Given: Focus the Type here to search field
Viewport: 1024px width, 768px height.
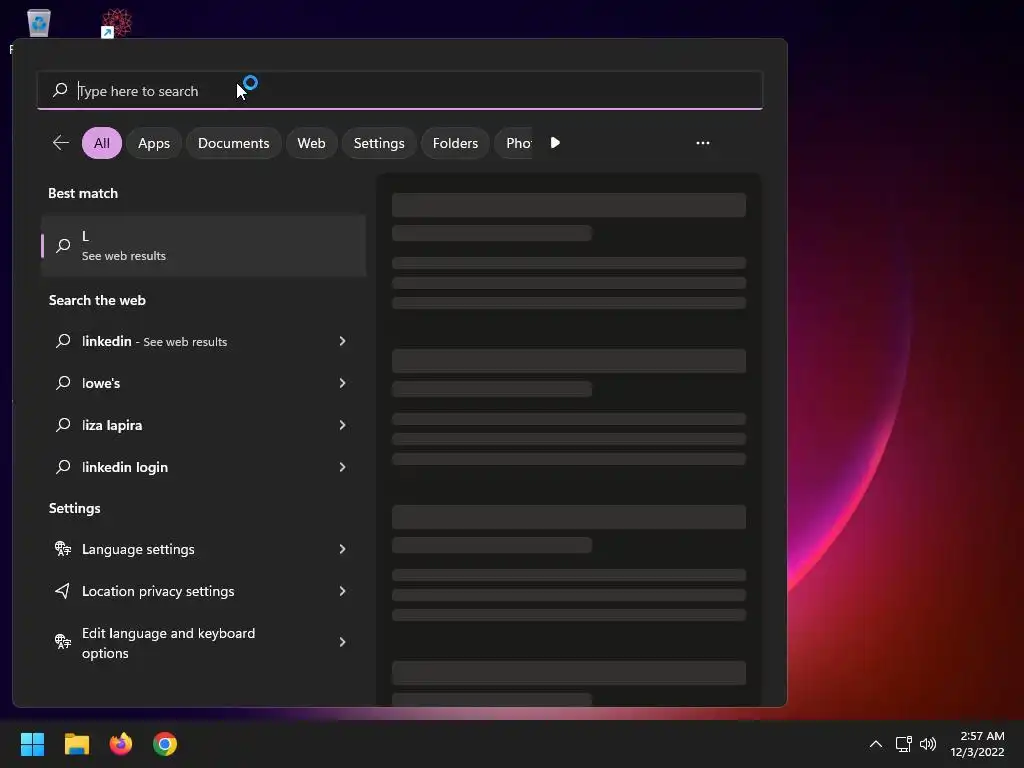Looking at the screenshot, I should point(400,90).
